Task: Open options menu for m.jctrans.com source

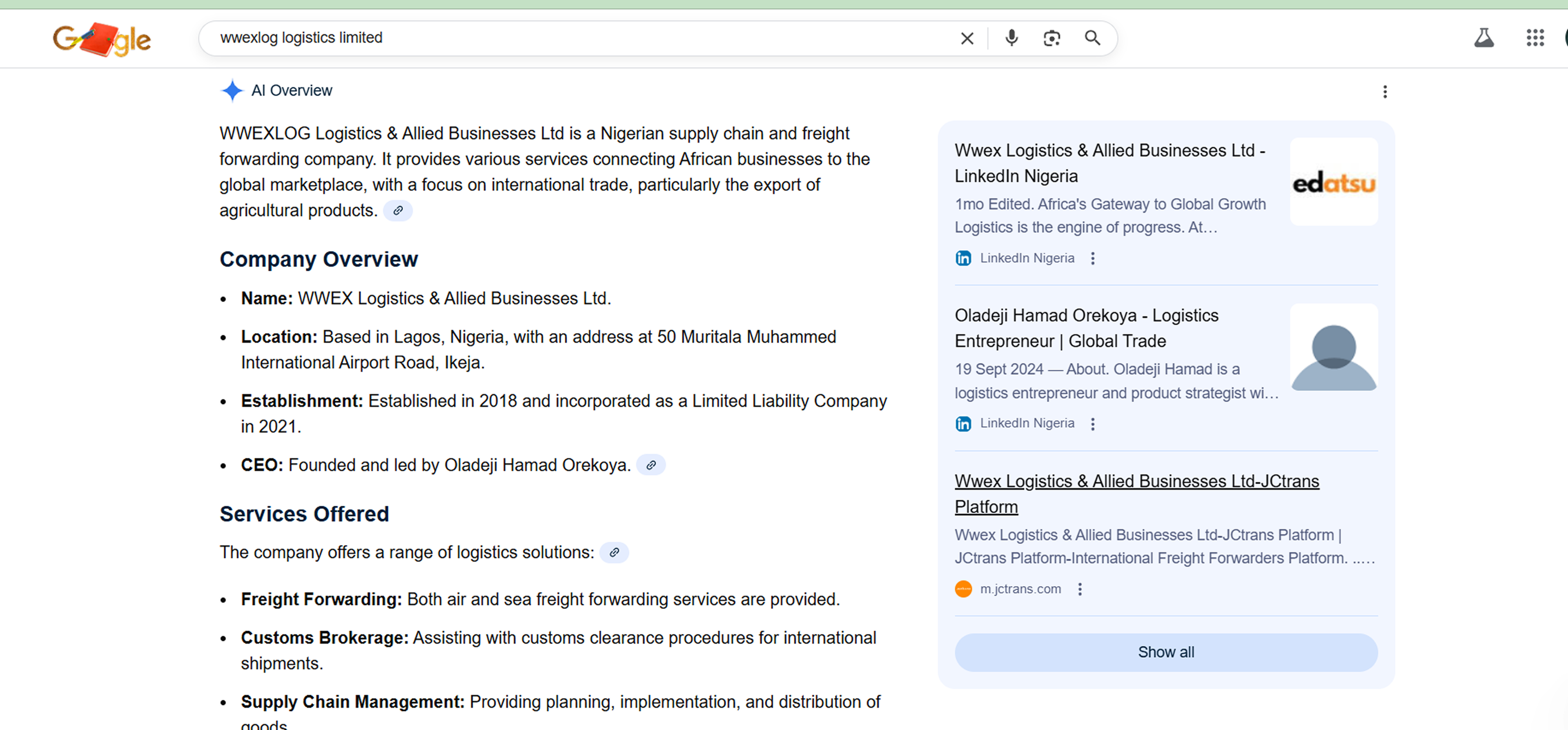Action: point(1080,590)
